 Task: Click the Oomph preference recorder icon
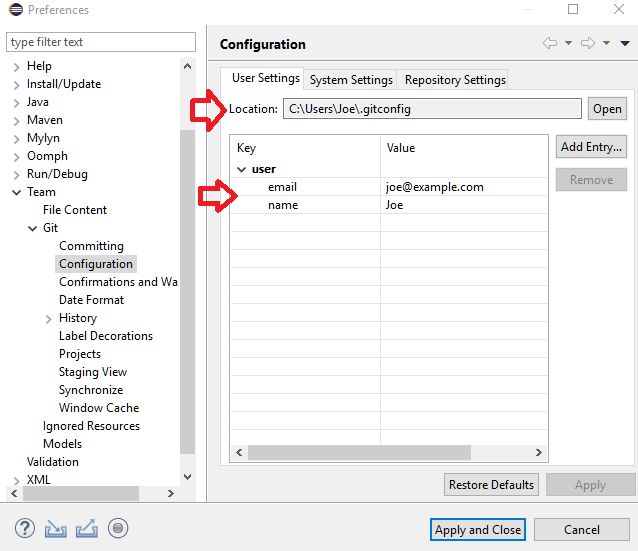(x=118, y=528)
